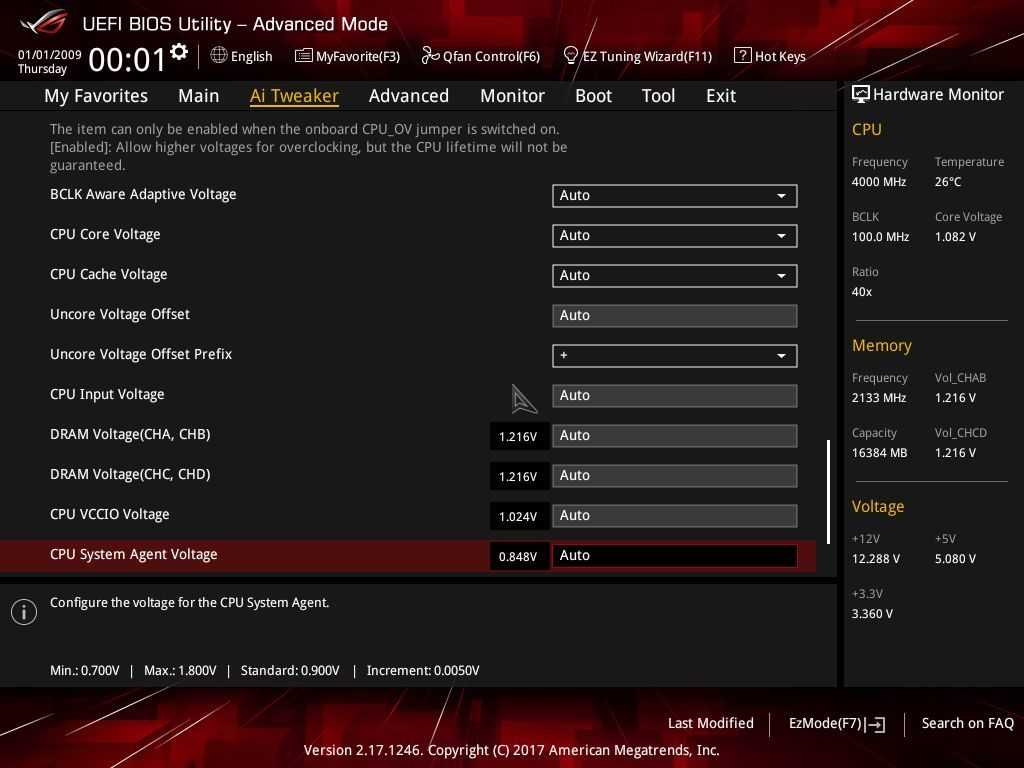Open Hot Keys help icon
This screenshot has height=768, width=1024.
point(742,56)
